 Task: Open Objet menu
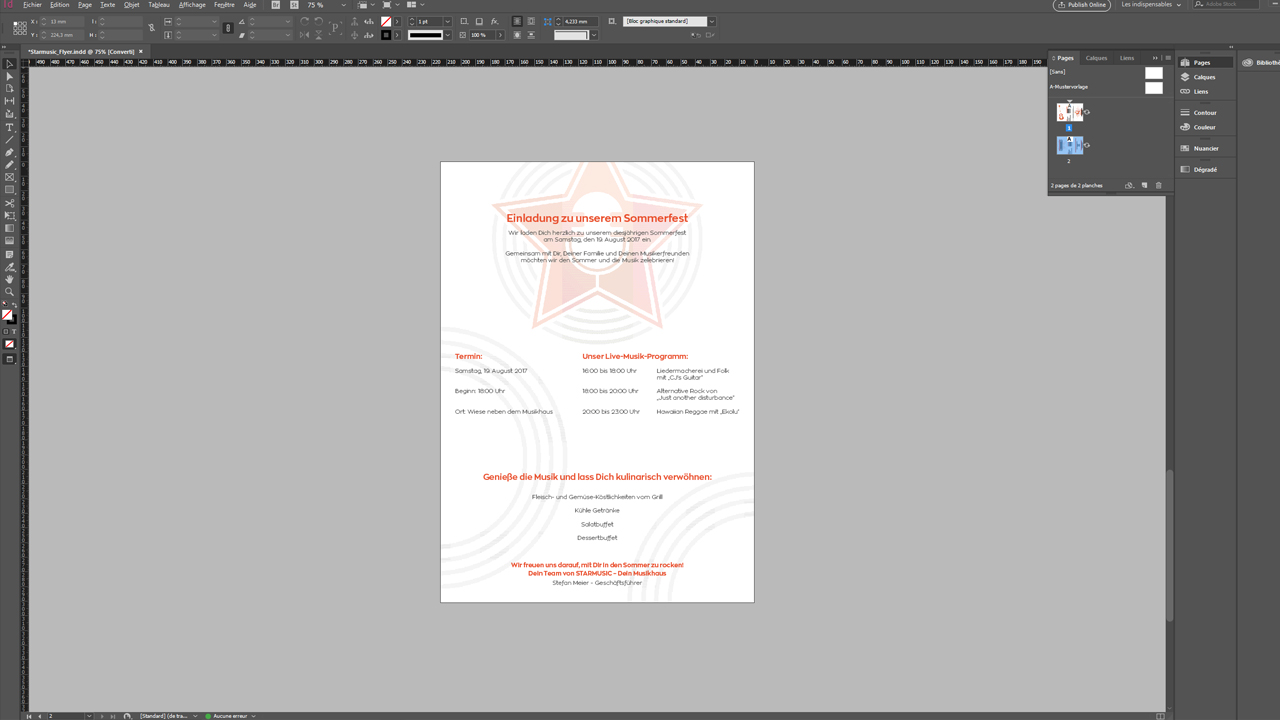(132, 5)
